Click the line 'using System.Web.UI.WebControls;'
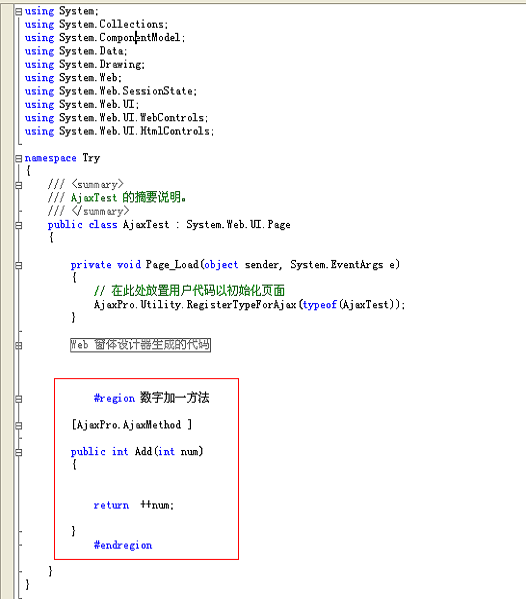Screen dimensions: 526x599 coord(117,118)
